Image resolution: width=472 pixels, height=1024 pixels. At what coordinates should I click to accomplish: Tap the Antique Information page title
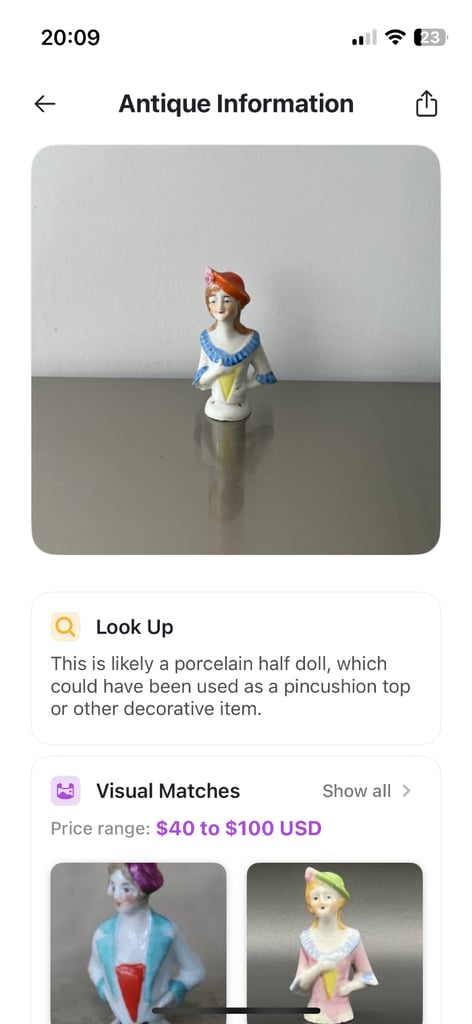[x=236, y=104]
